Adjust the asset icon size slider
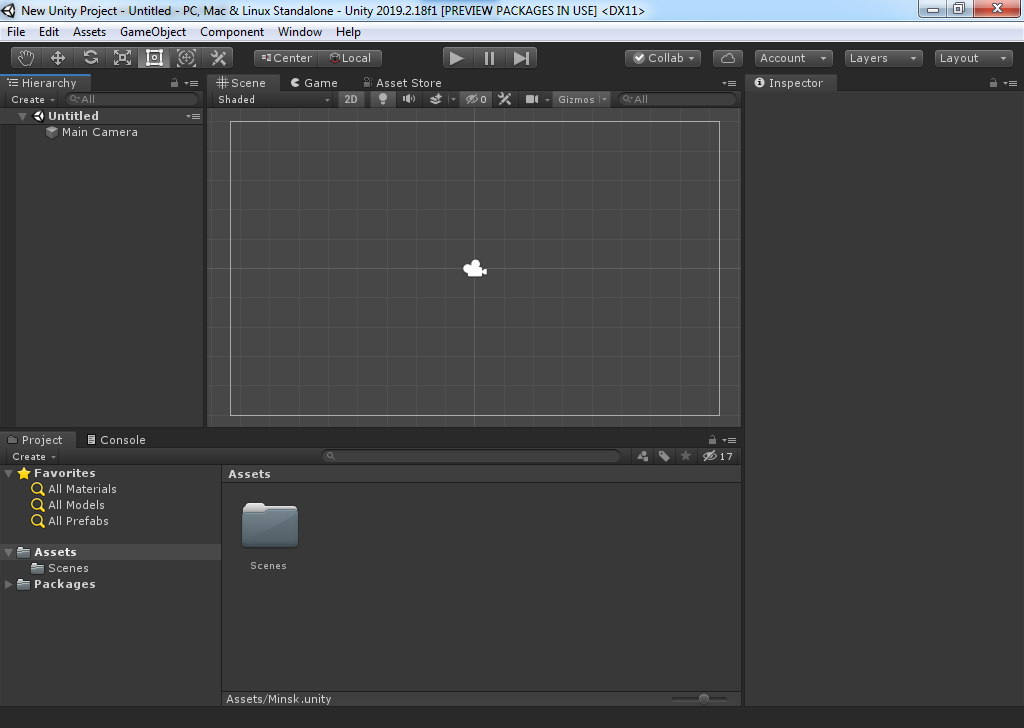Image resolution: width=1024 pixels, height=728 pixels. [x=704, y=699]
